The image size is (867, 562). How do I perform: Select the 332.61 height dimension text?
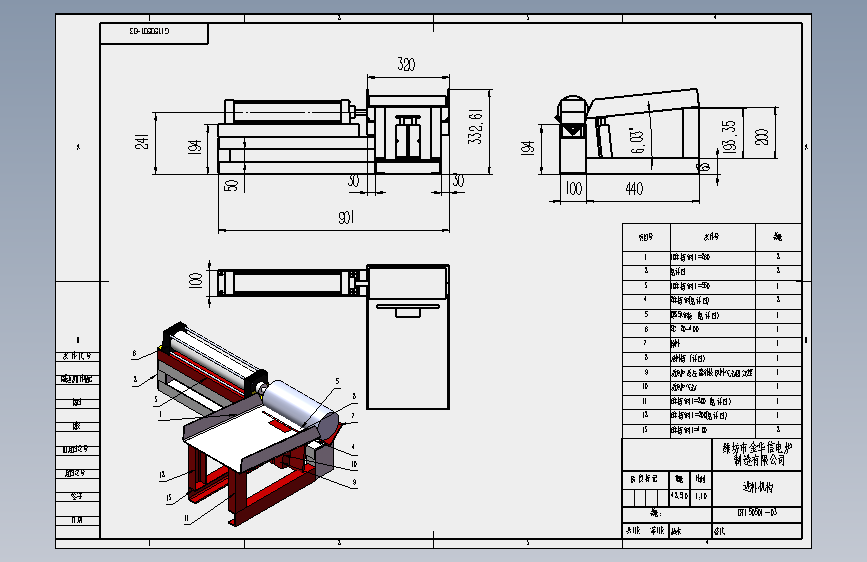click(476, 127)
